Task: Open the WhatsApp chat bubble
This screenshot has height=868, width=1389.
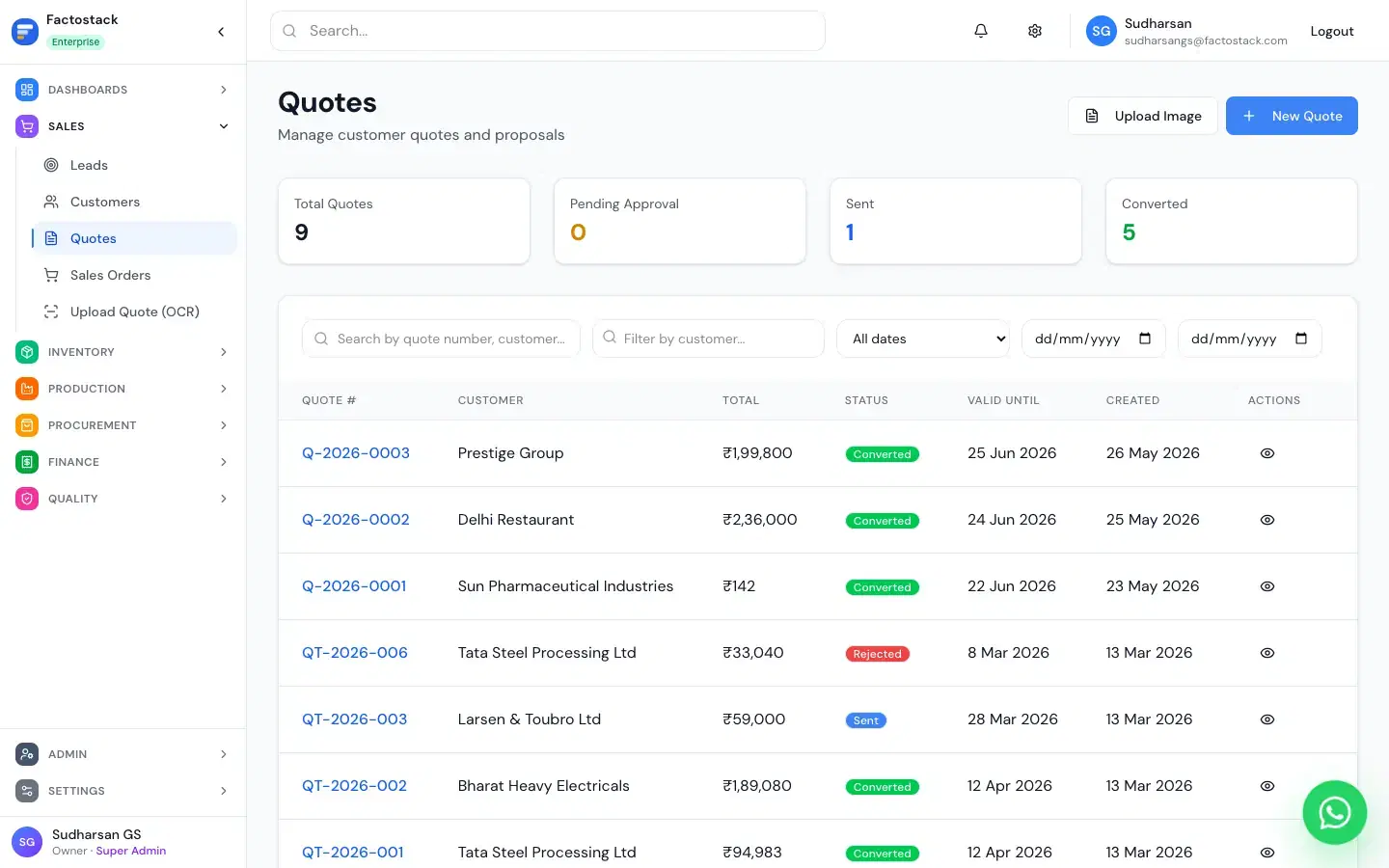Action: click(x=1335, y=812)
